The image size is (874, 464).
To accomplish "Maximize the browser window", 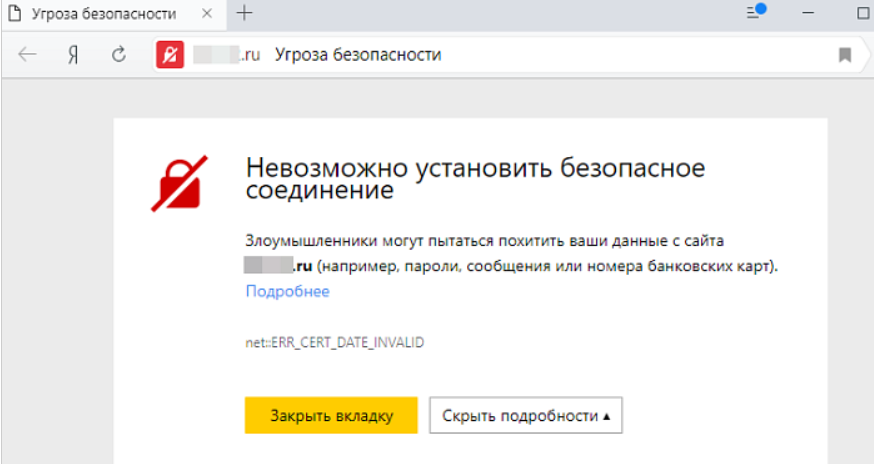I will tap(863, 12).
